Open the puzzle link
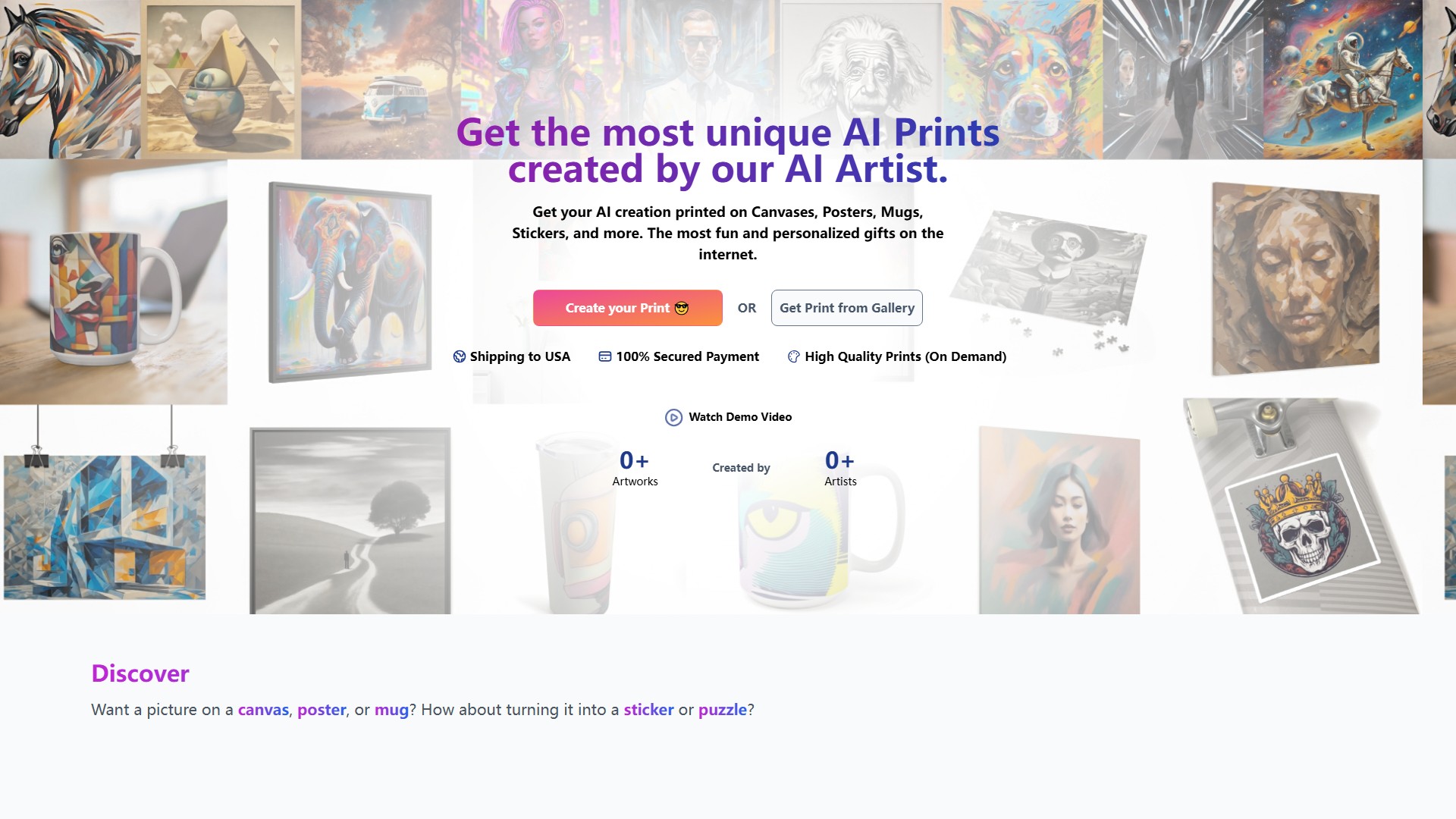1456x819 pixels. click(x=723, y=710)
